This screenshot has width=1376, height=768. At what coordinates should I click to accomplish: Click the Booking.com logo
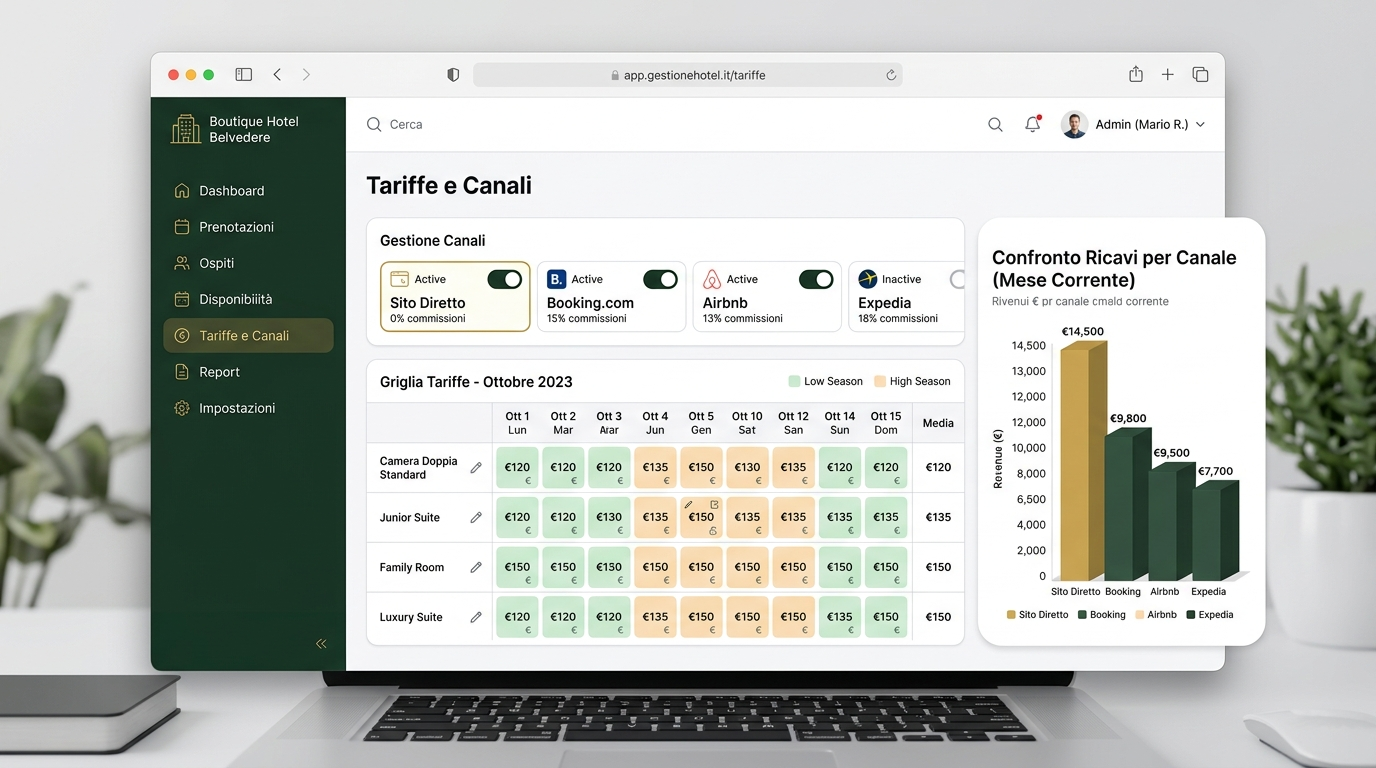click(x=556, y=279)
